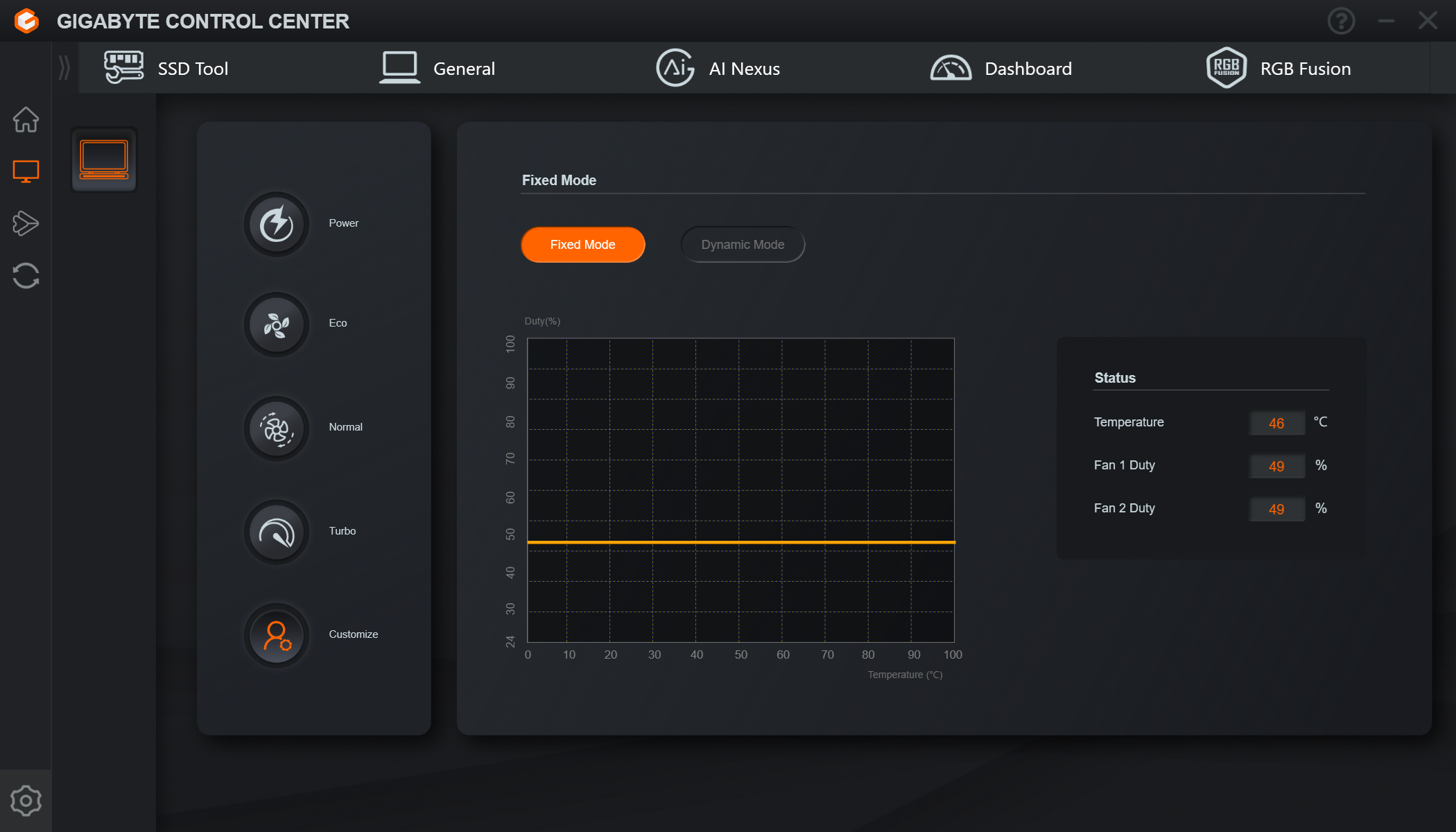
Task: Open the help question mark icon
Action: [x=1341, y=21]
